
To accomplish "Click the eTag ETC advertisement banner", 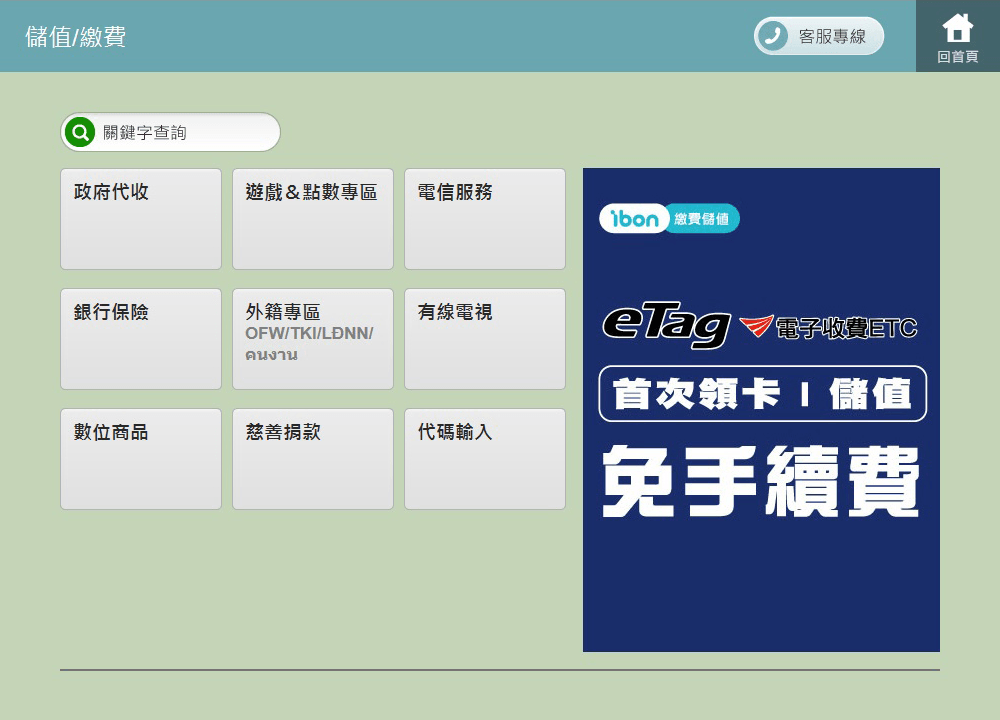I will point(761,409).
